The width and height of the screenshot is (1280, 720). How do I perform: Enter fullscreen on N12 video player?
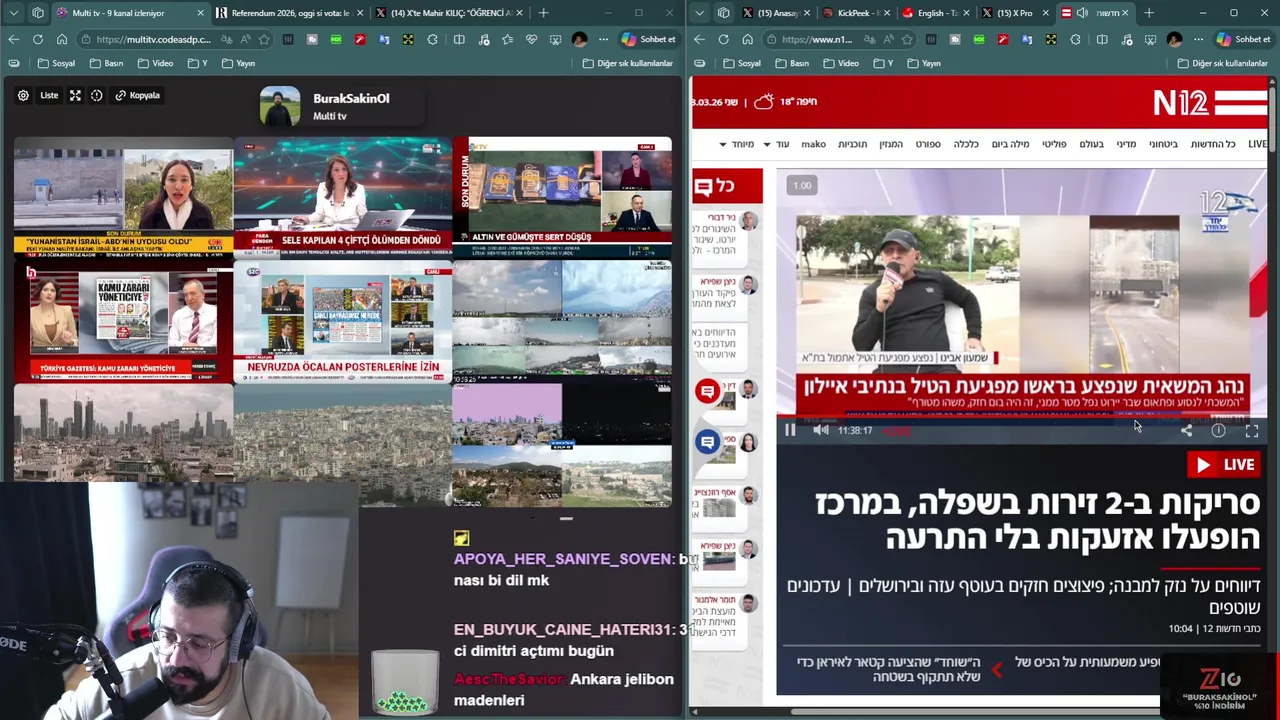1252,430
